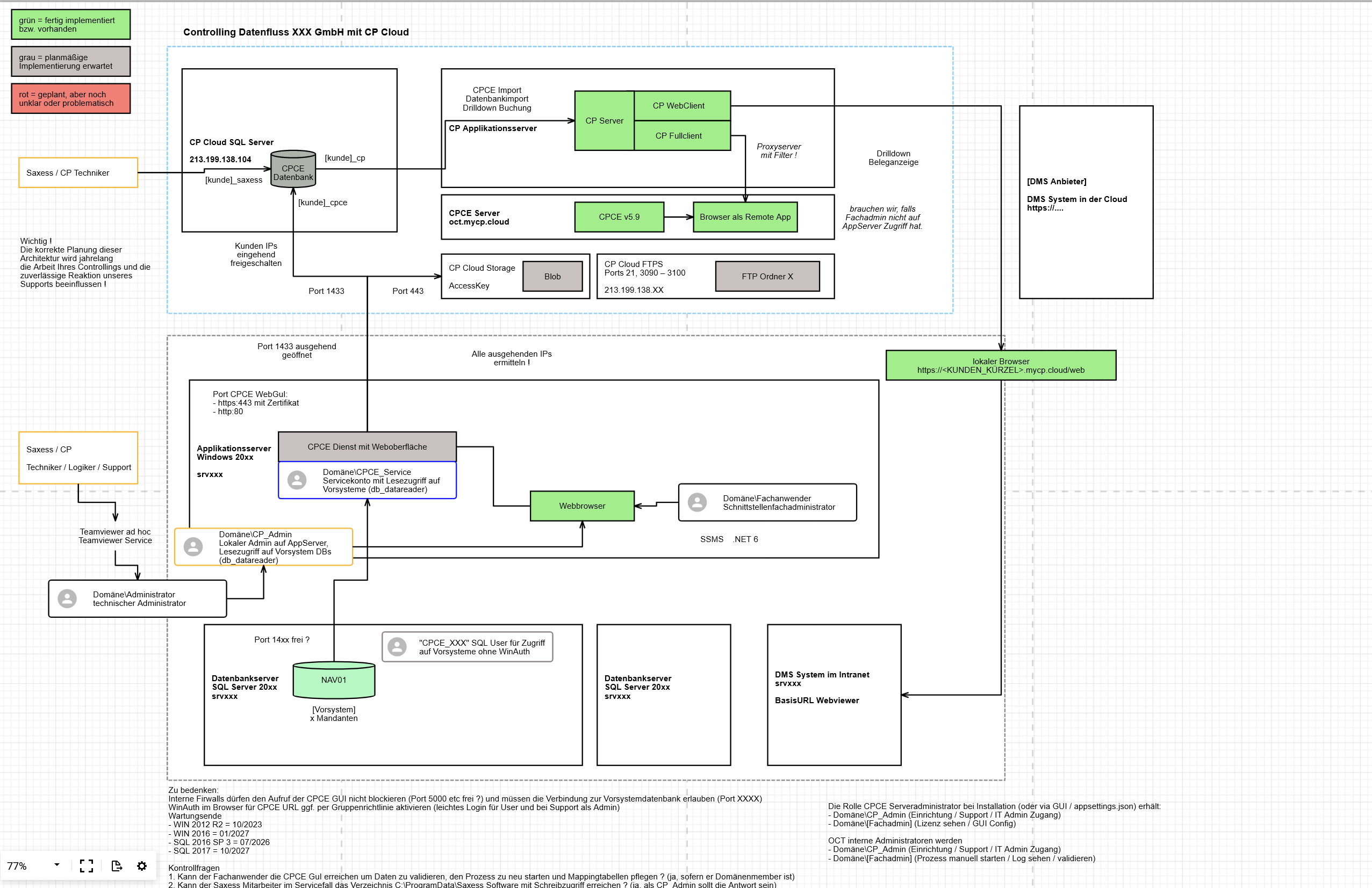Click the user icon in CPCE_Service account box
The width and height of the screenshot is (1372, 888).
[298, 480]
